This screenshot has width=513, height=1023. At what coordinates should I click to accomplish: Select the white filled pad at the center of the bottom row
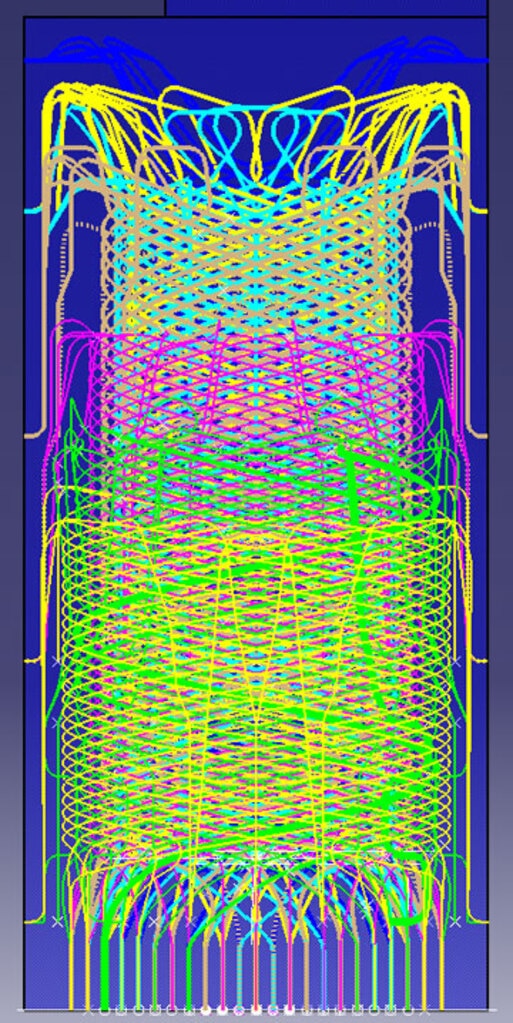(256, 1011)
